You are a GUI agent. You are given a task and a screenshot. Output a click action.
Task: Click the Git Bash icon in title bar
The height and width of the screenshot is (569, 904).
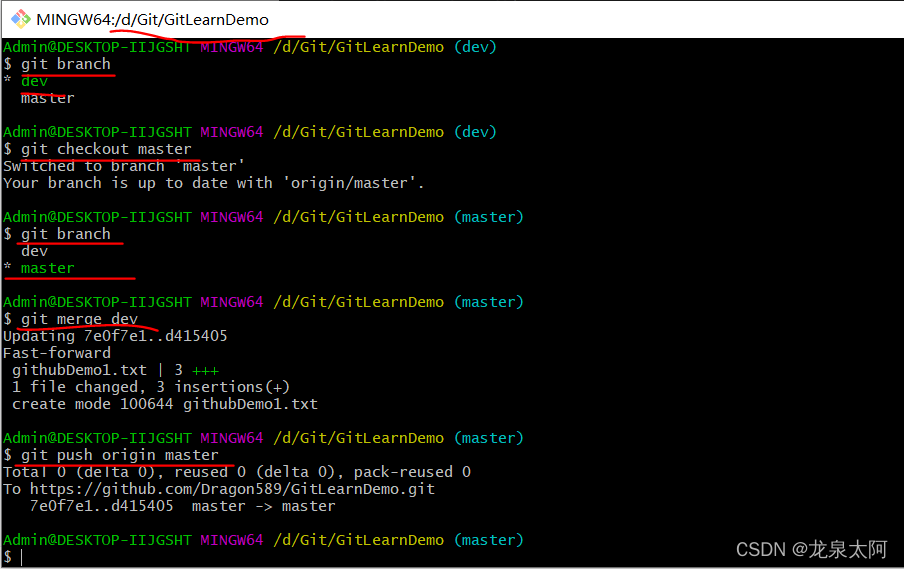[21, 19]
